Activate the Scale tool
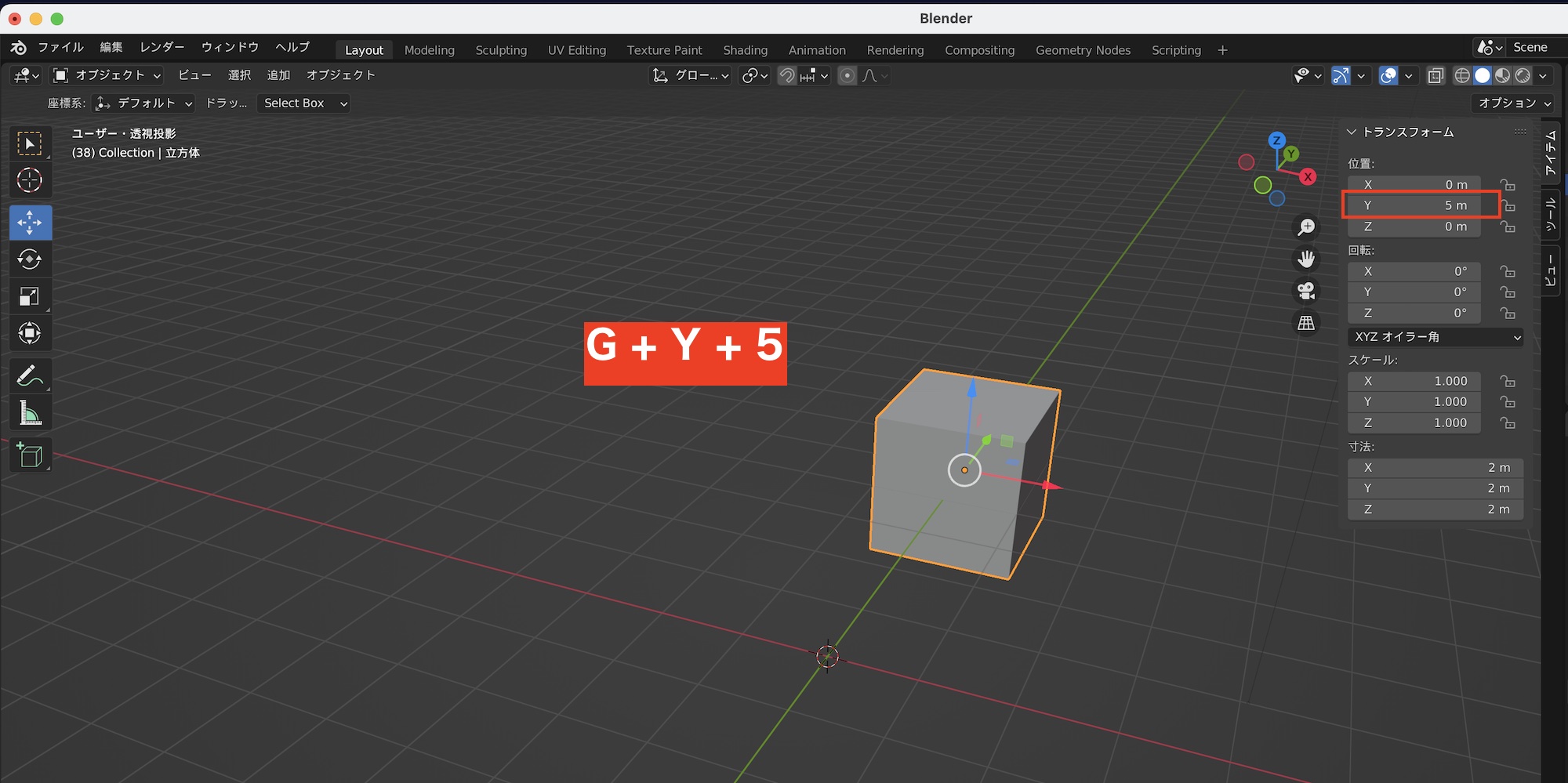This screenshot has width=1568, height=783. (30, 296)
